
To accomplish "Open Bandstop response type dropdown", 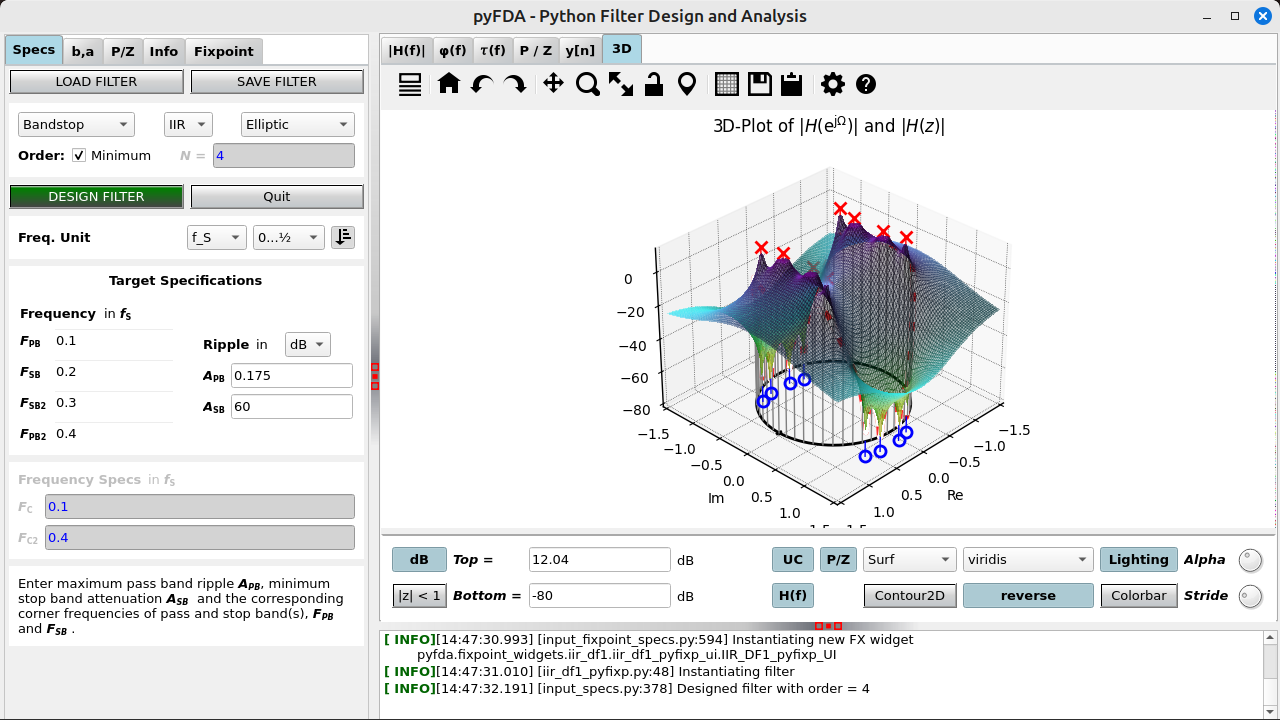I will (76, 124).
